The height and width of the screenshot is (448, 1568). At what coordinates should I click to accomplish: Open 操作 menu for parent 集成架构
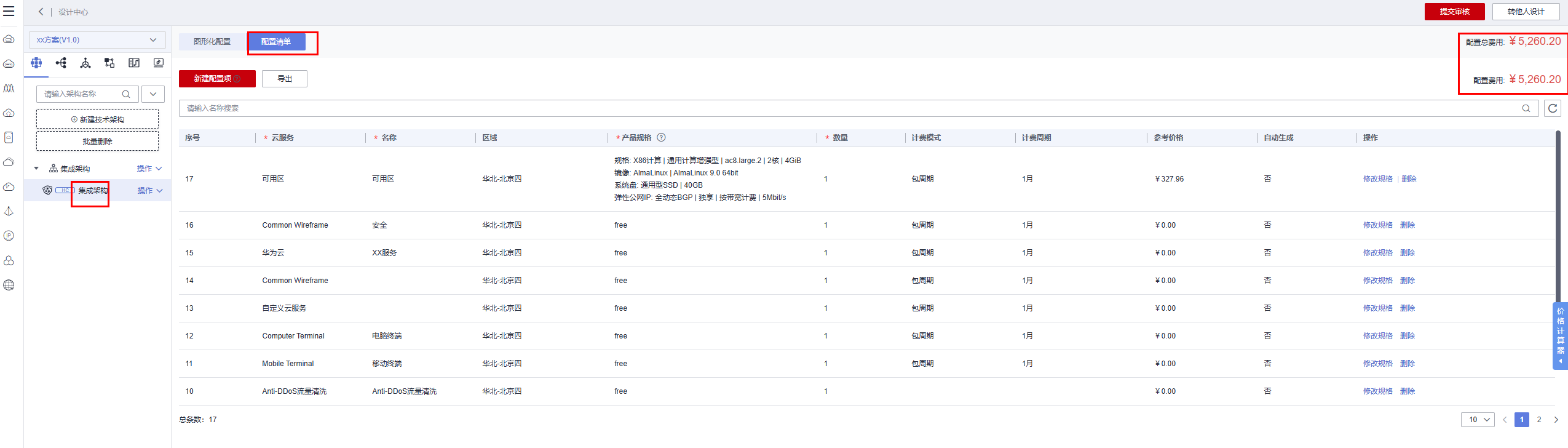pyautogui.click(x=149, y=169)
